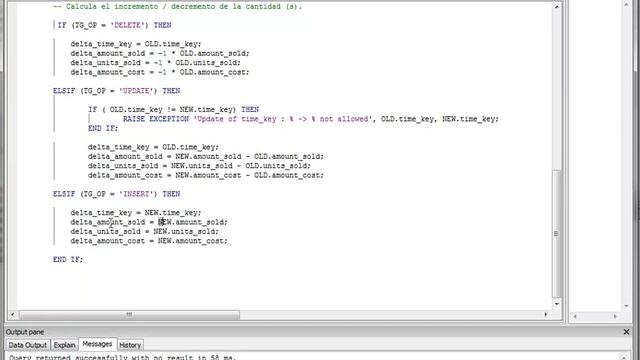Screen dimensions: 640x360
Task: Click the right side panel's scroll-right arrow
Action: coord(615,316)
